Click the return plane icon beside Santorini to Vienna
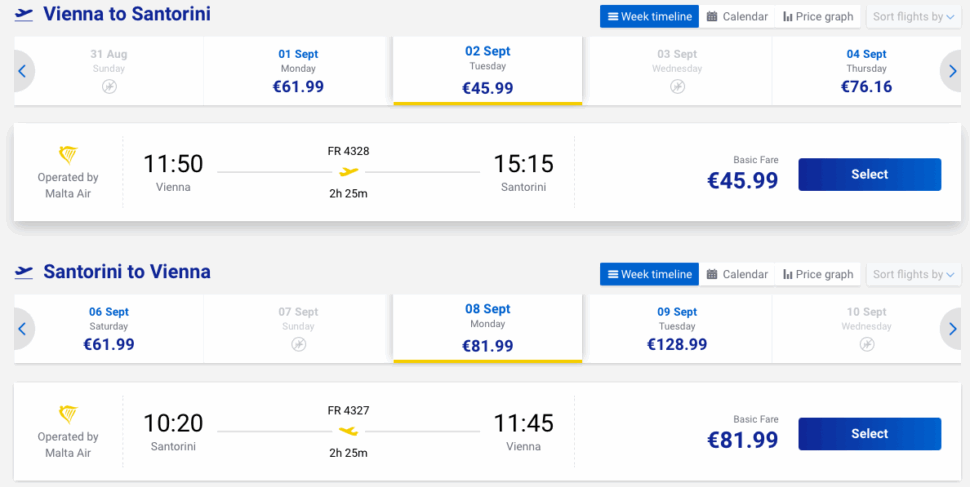The width and height of the screenshot is (970, 487). (x=24, y=272)
